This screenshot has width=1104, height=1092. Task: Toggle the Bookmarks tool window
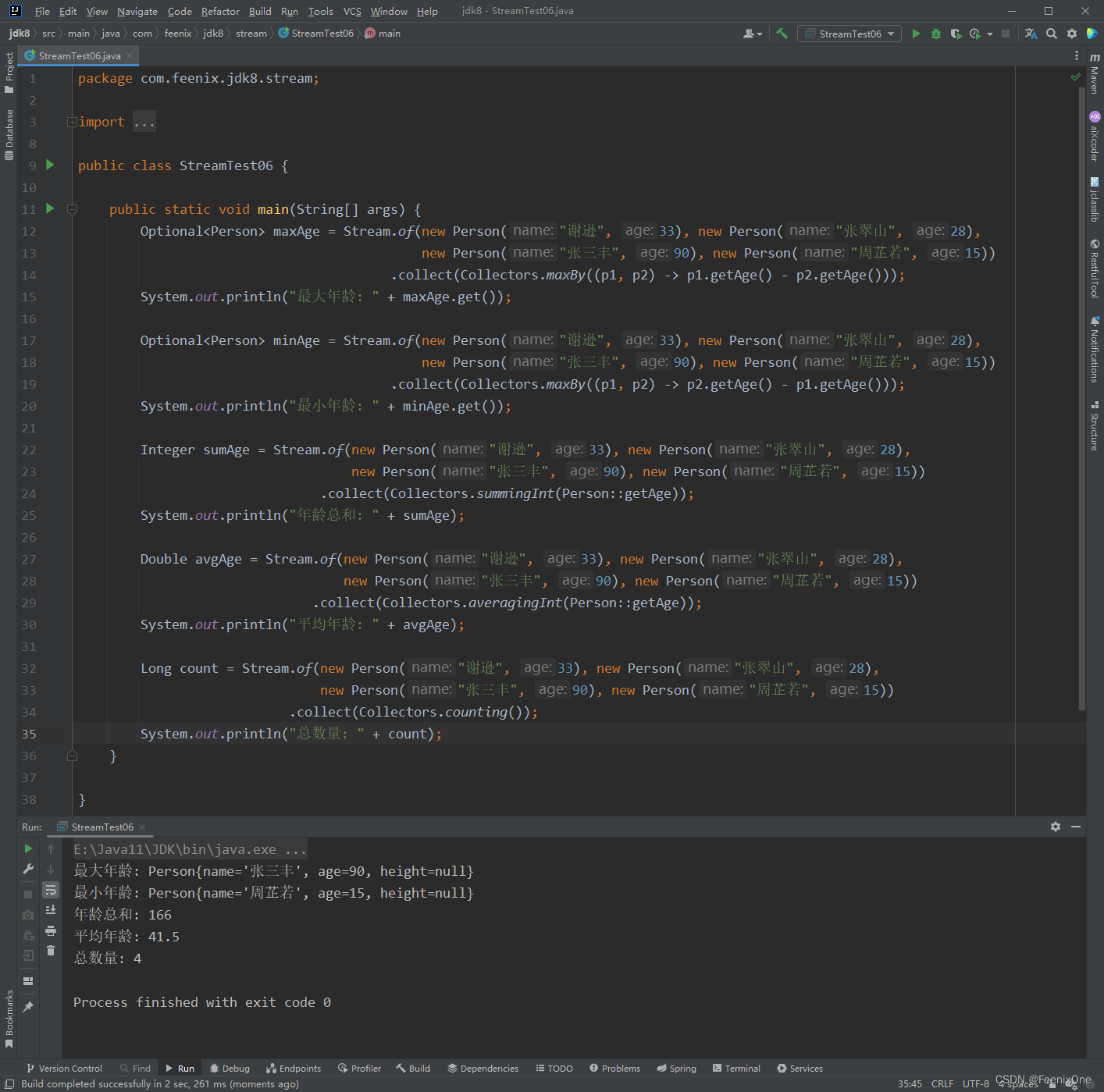(9, 1019)
